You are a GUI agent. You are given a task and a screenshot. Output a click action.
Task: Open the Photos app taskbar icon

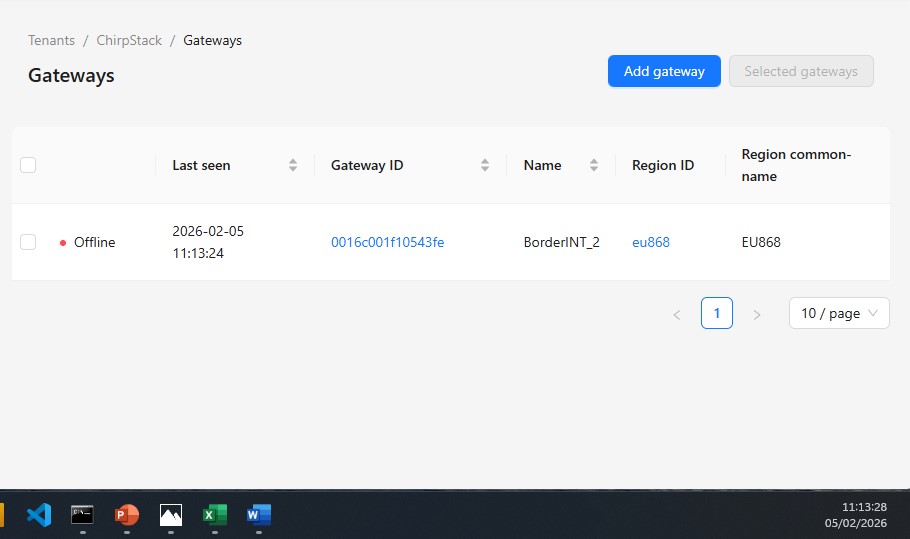click(171, 515)
